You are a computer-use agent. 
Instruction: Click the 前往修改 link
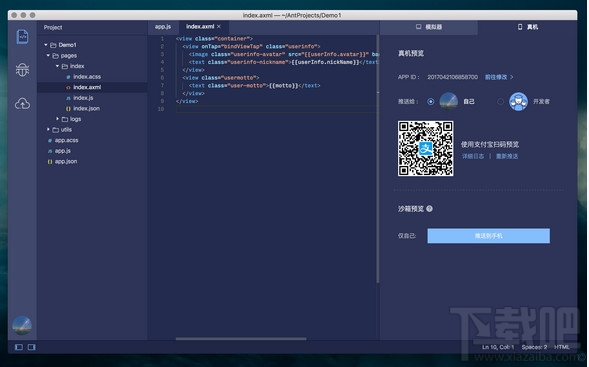point(499,77)
